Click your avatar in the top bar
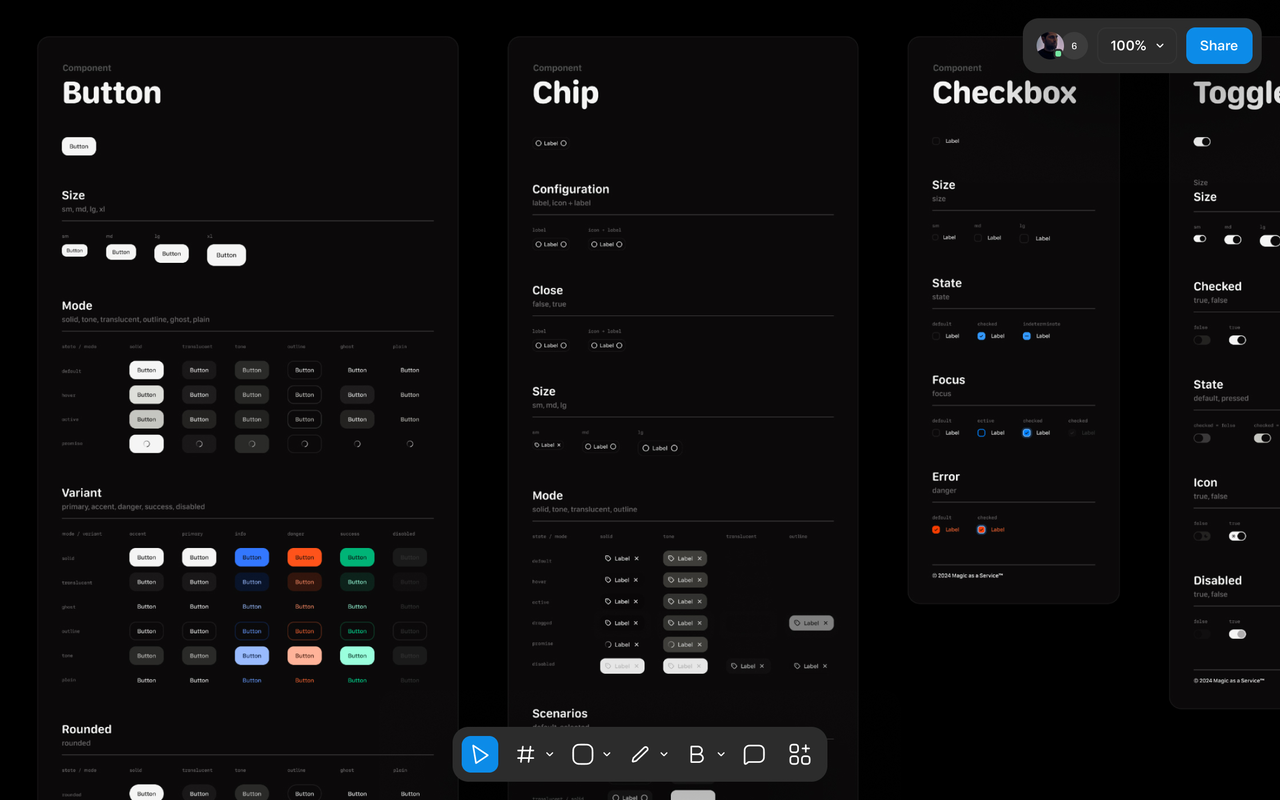This screenshot has width=1280, height=800. (1049, 45)
